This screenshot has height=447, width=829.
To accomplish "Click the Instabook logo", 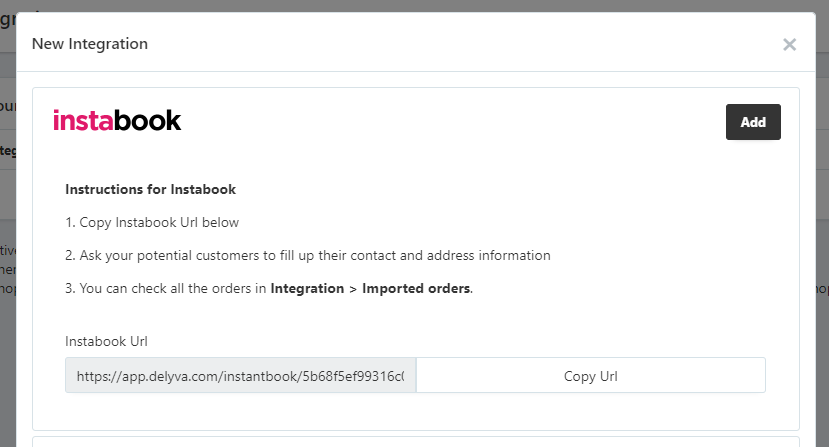I will click(x=117, y=121).
